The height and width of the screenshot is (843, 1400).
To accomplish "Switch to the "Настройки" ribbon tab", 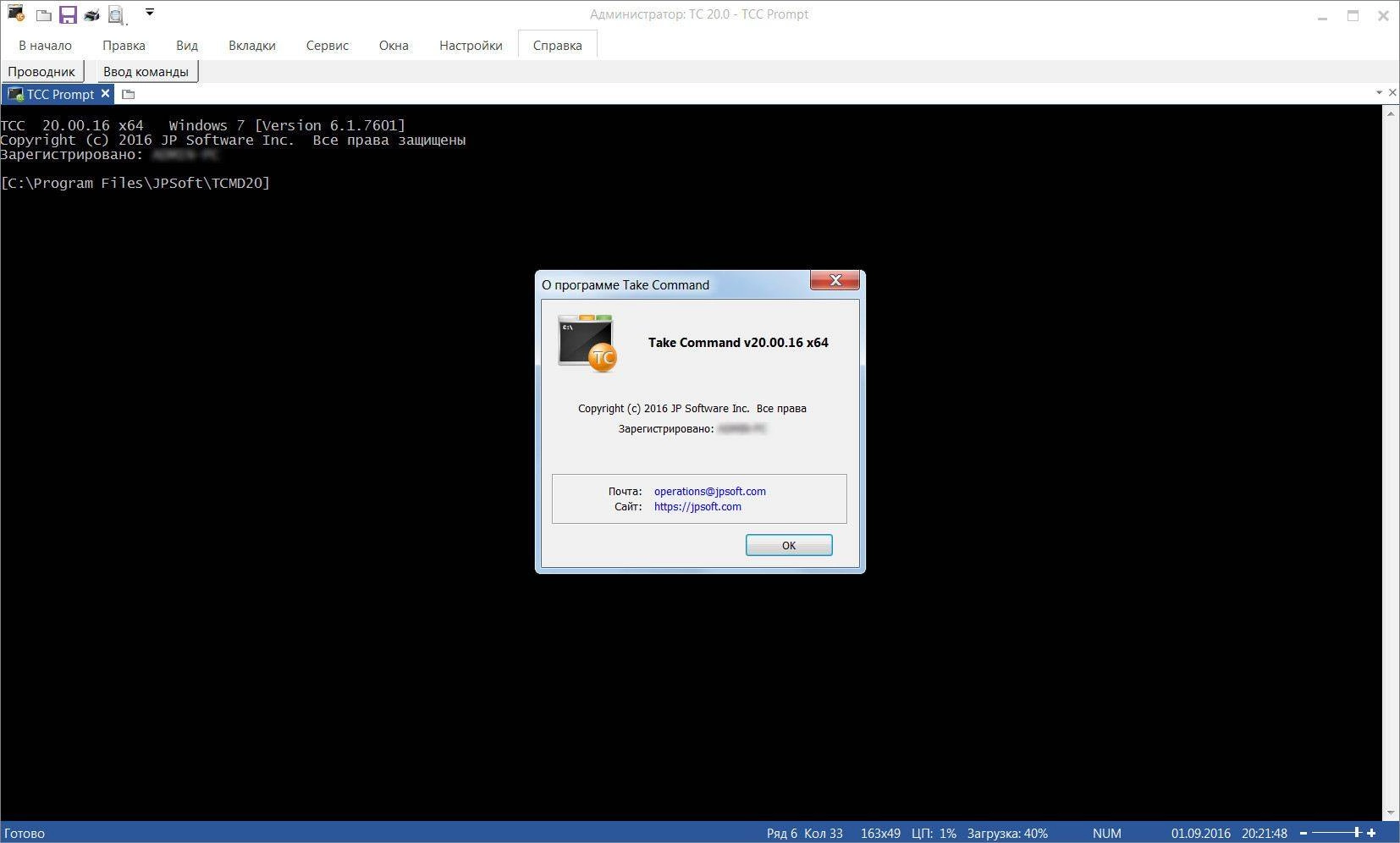I will (471, 45).
